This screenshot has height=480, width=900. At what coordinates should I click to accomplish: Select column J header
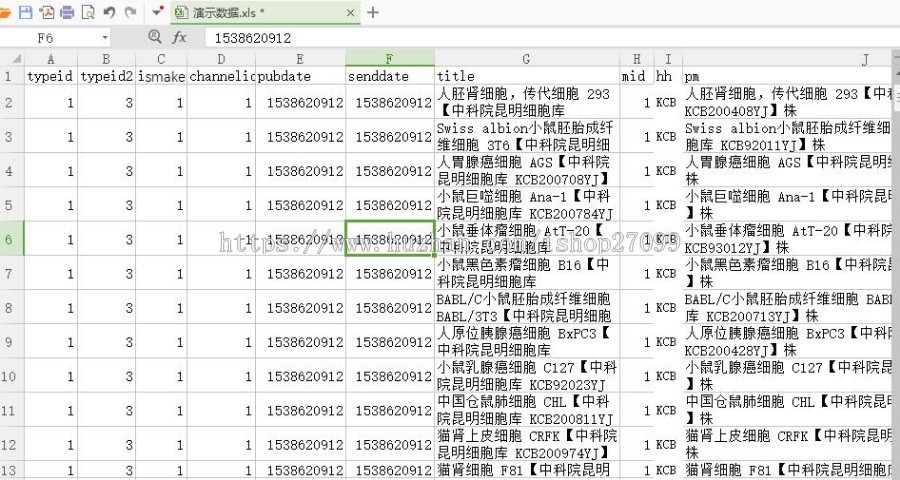[x=788, y=59]
